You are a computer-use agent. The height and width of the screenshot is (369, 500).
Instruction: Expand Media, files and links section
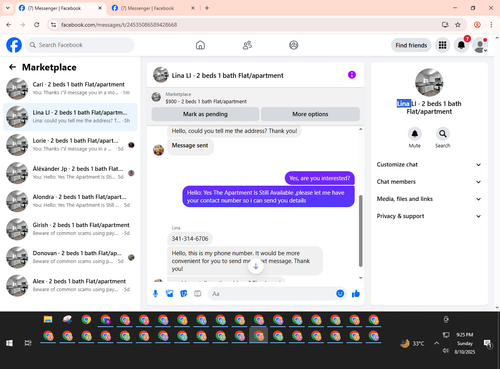tap(429, 199)
